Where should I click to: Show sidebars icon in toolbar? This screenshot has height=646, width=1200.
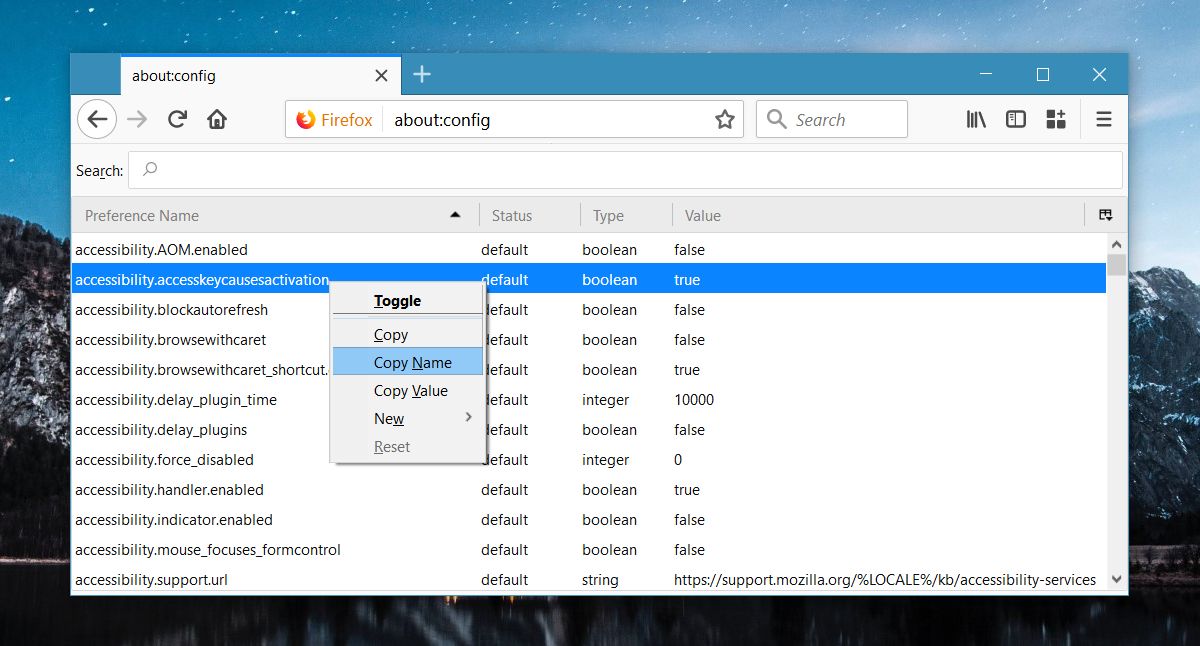point(1016,120)
